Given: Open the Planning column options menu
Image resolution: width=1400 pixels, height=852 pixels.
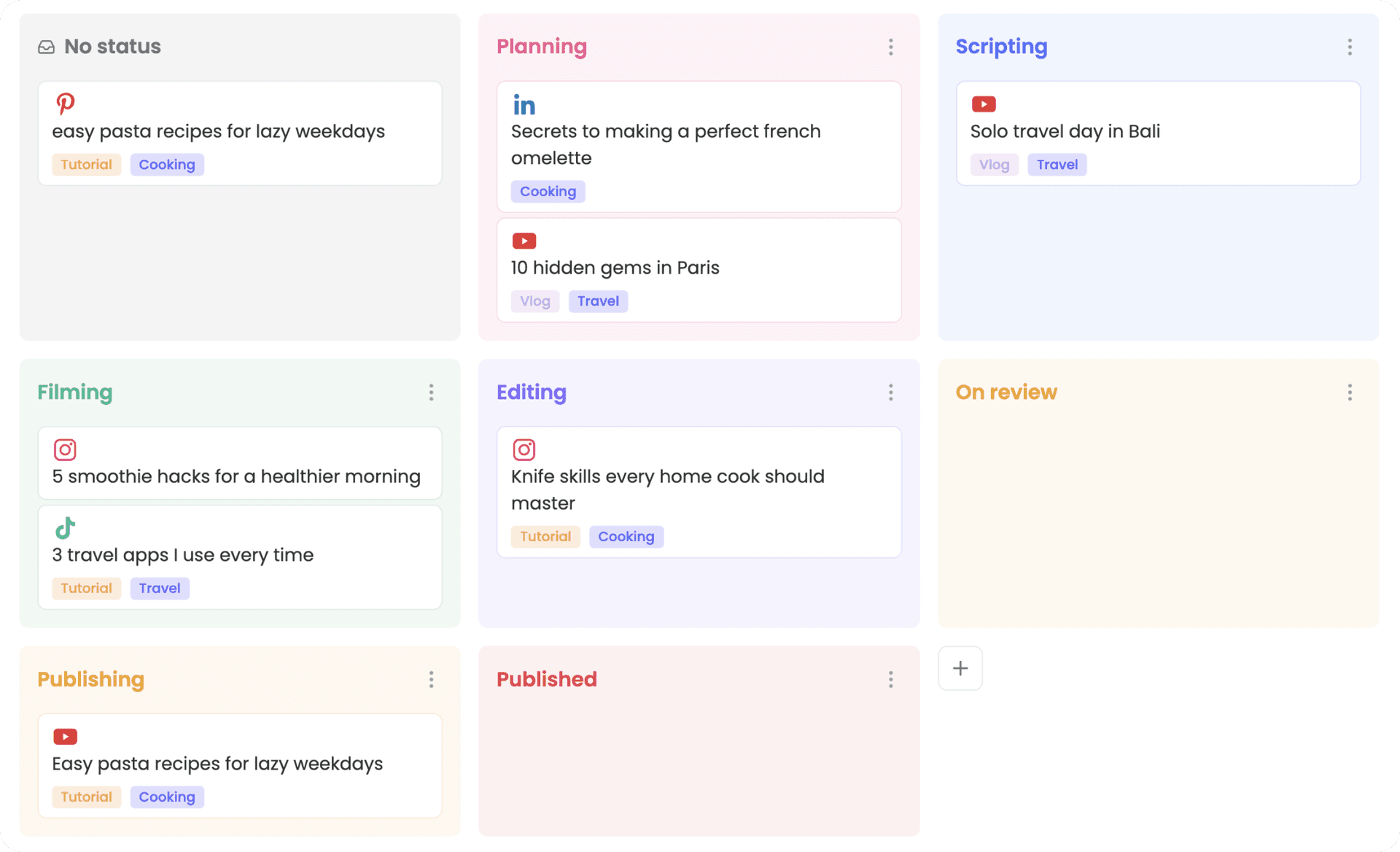Looking at the screenshot, I should pos(890,47).
